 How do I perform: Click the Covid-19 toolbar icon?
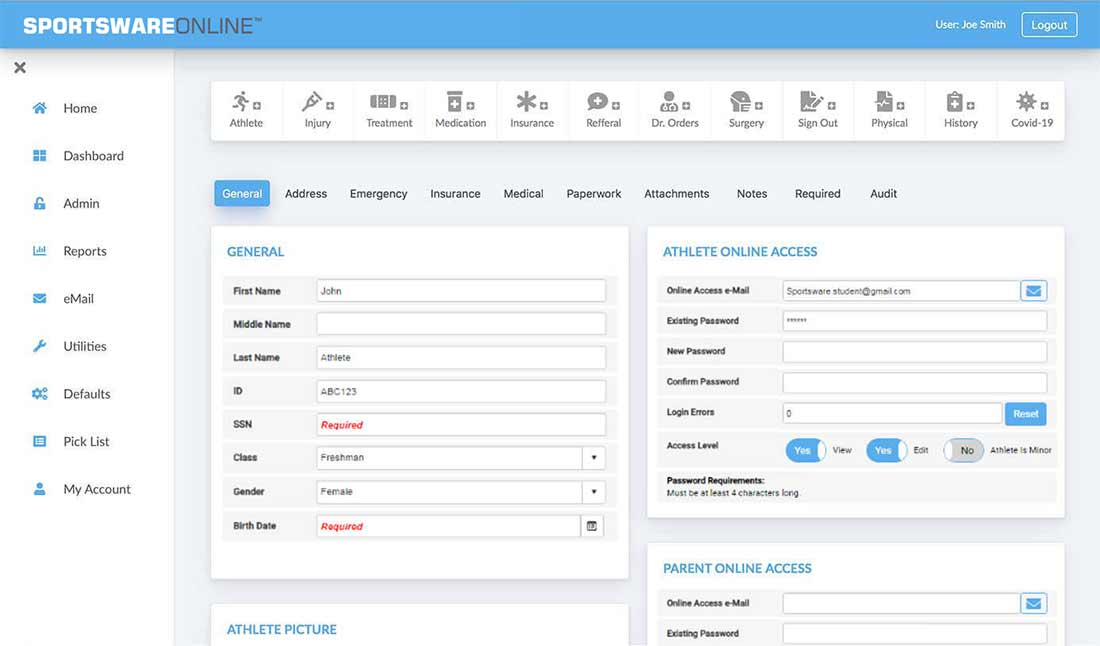[x=1031, y=110]
